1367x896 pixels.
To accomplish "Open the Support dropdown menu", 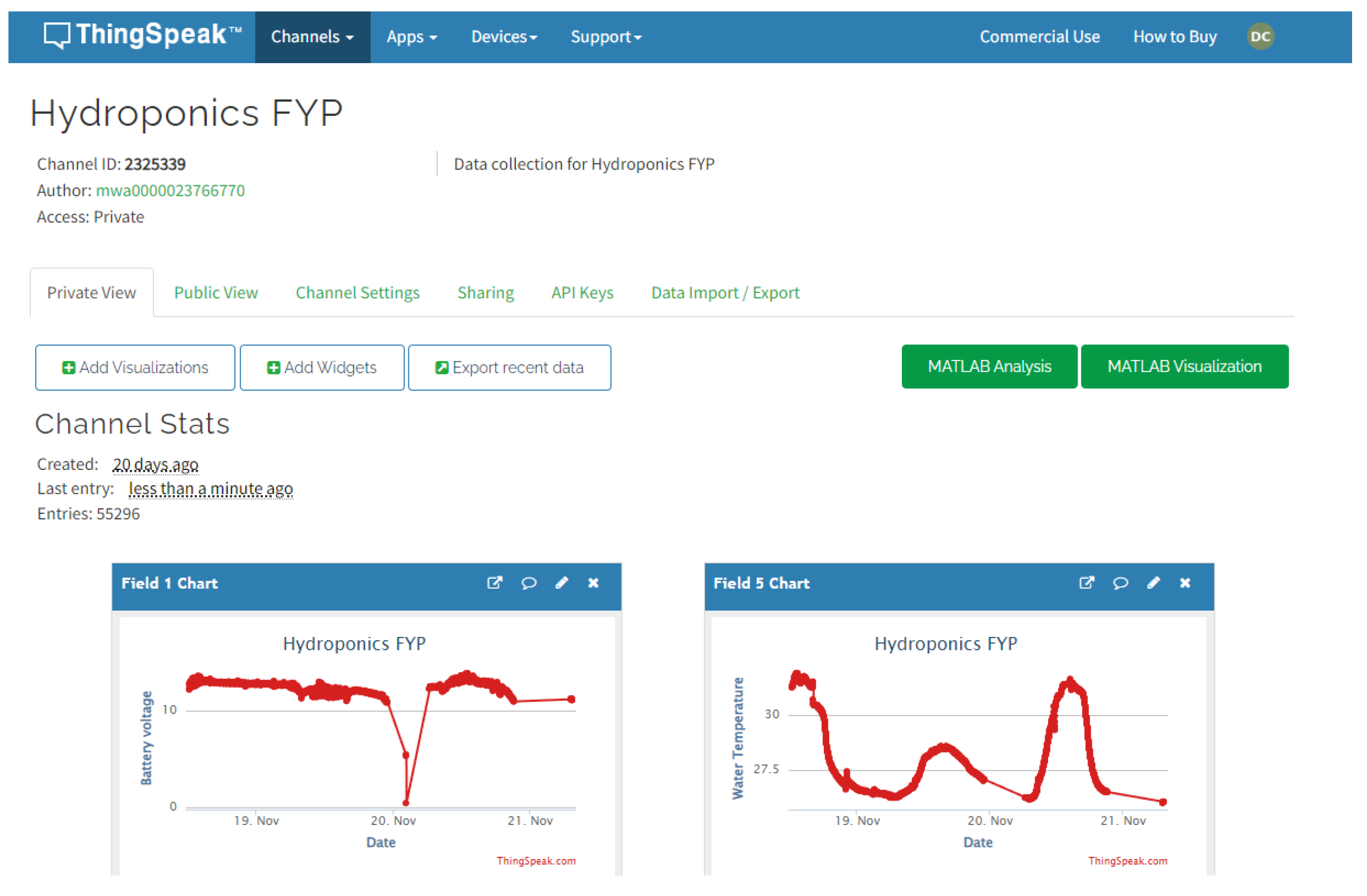I will click(605, 37).
